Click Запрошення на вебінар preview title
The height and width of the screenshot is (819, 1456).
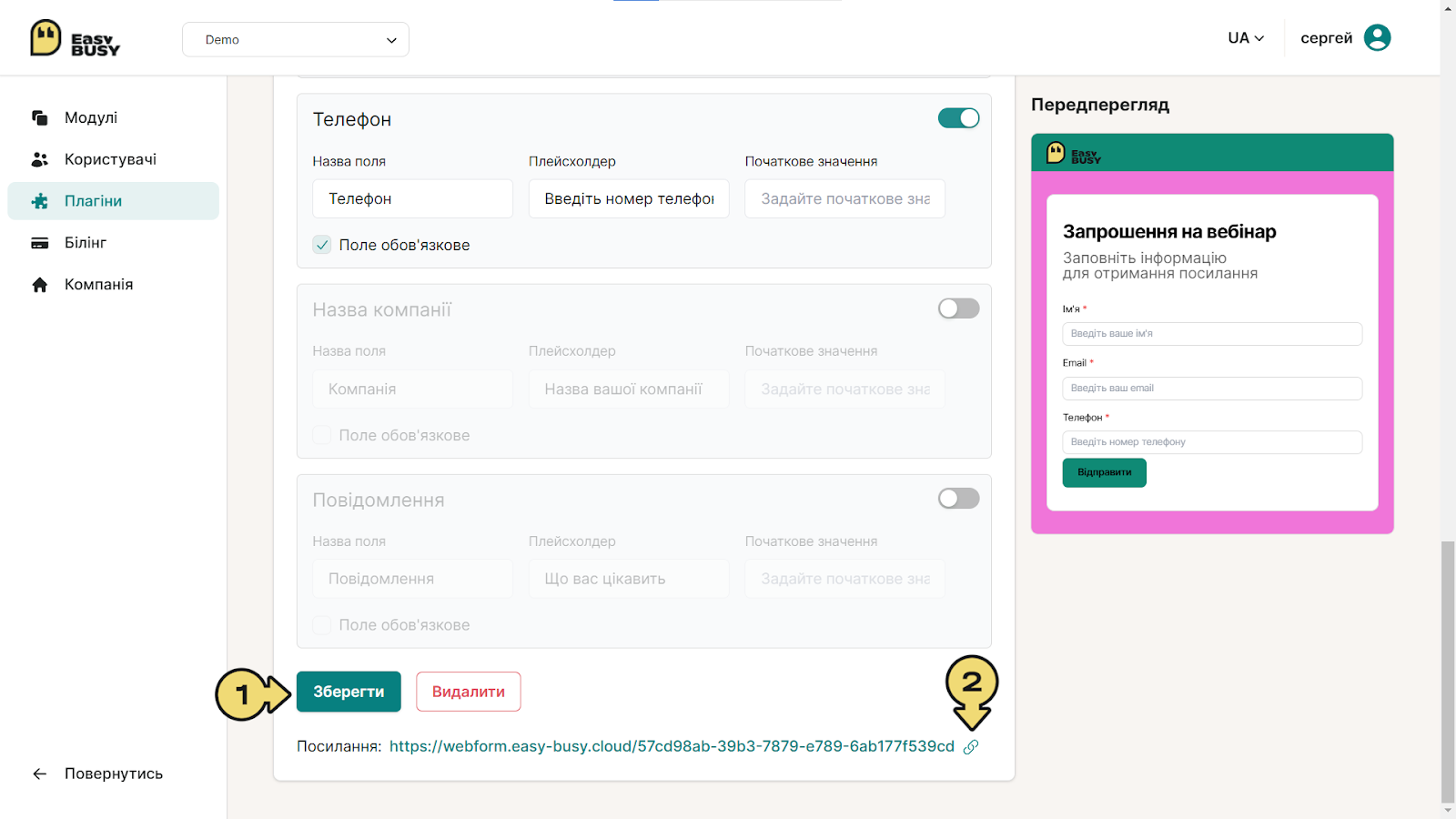(x=1169, y=232)
